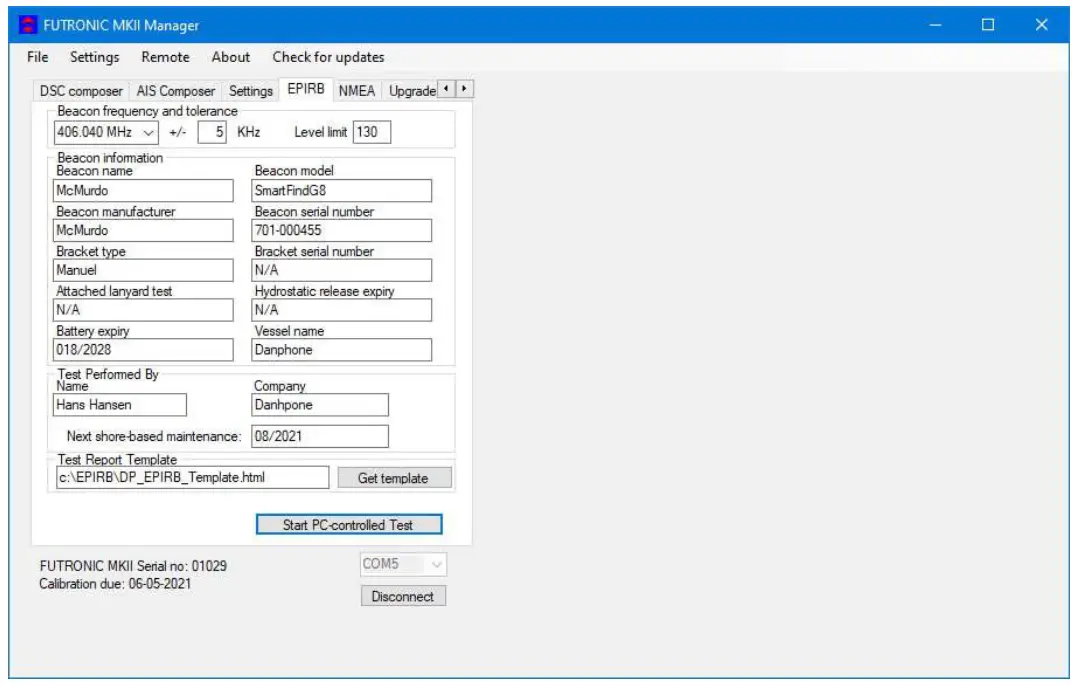This screenshot has height=686, width=1083.
Task: Open the File menu
Action: pos(37,57)
